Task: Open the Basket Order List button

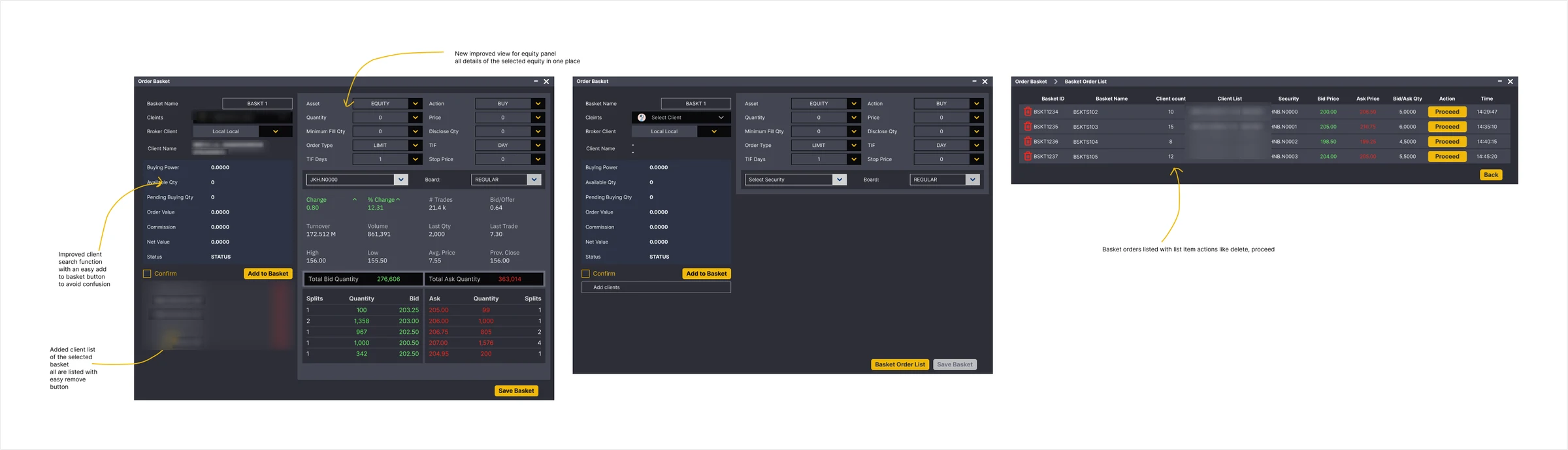Action: [x=900, y=364]
